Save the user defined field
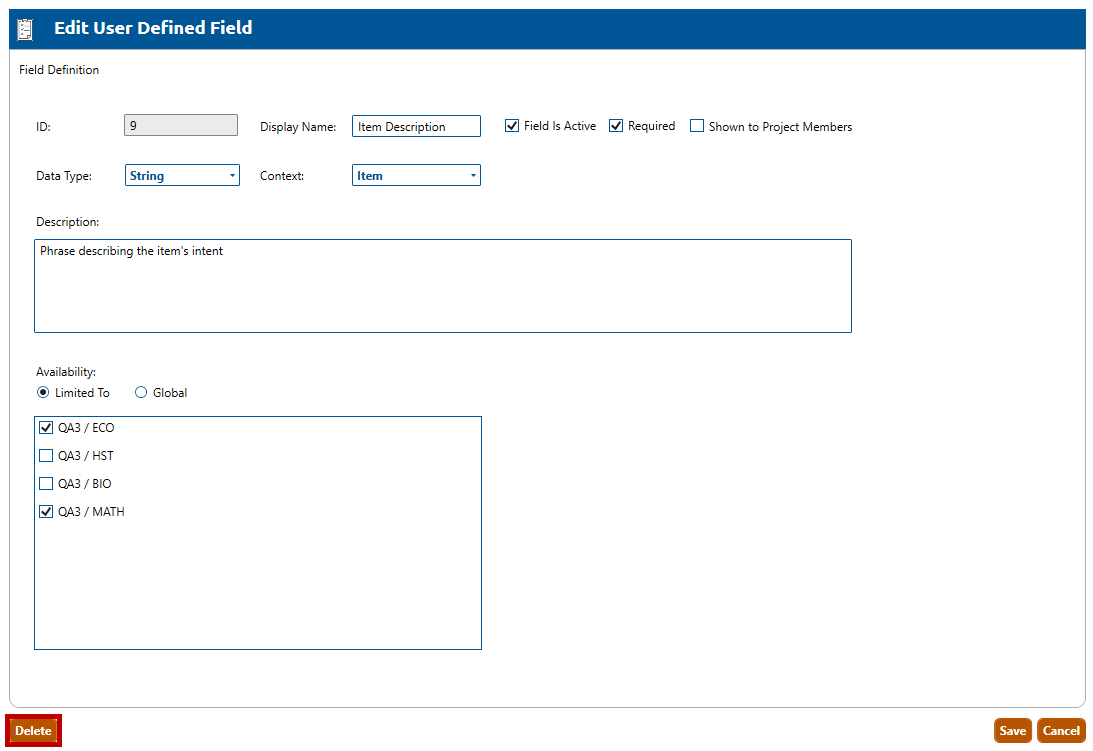Image resolution: width=1093 pixels, height=751 pixels. point(1012,731)
